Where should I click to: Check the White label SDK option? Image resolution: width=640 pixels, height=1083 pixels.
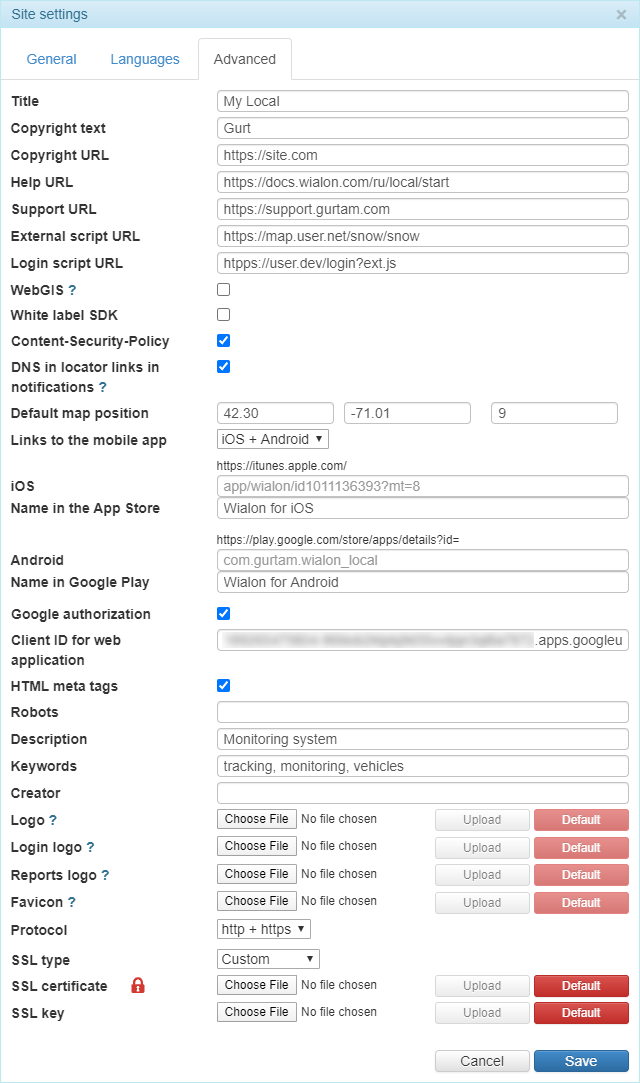tap(224, 315)
